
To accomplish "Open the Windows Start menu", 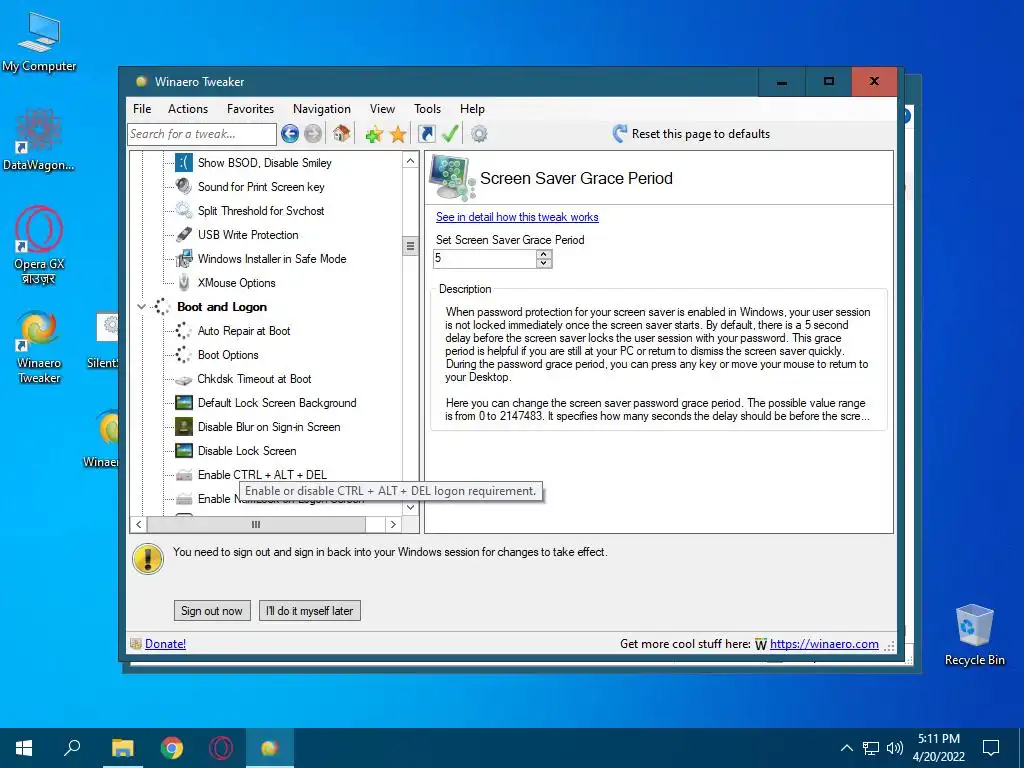I will (24, 748).
